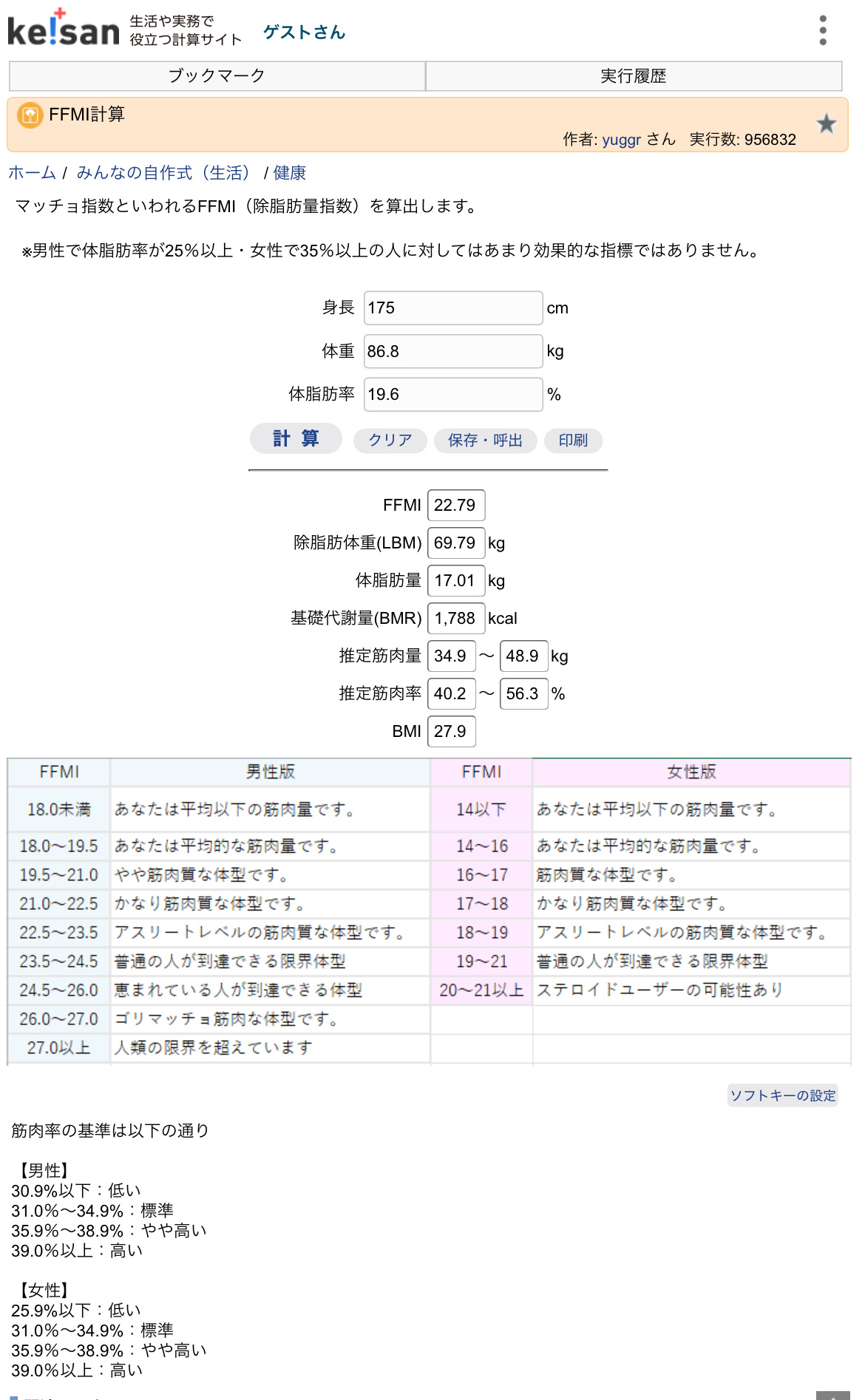Click the orange FFMI calculator icon
Screen dimensions: 865x1400
30,115
